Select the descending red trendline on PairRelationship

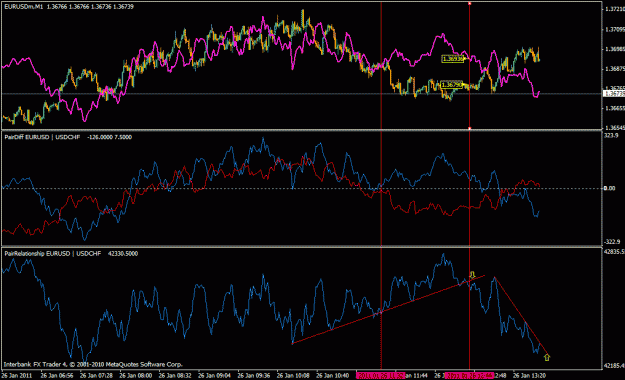click(x=521, y=315)
